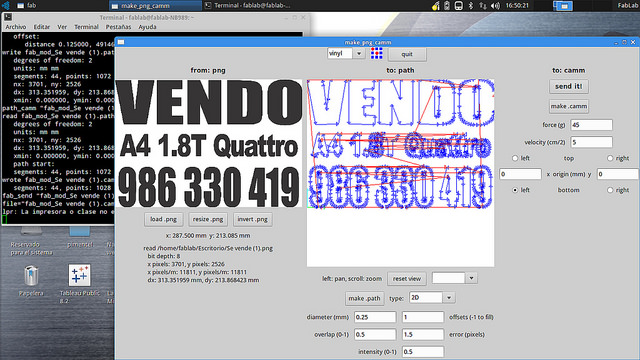The height and width of the screenshot is (360, 640).
Task: Click the force (g) input field
Action: pos(591,125)
